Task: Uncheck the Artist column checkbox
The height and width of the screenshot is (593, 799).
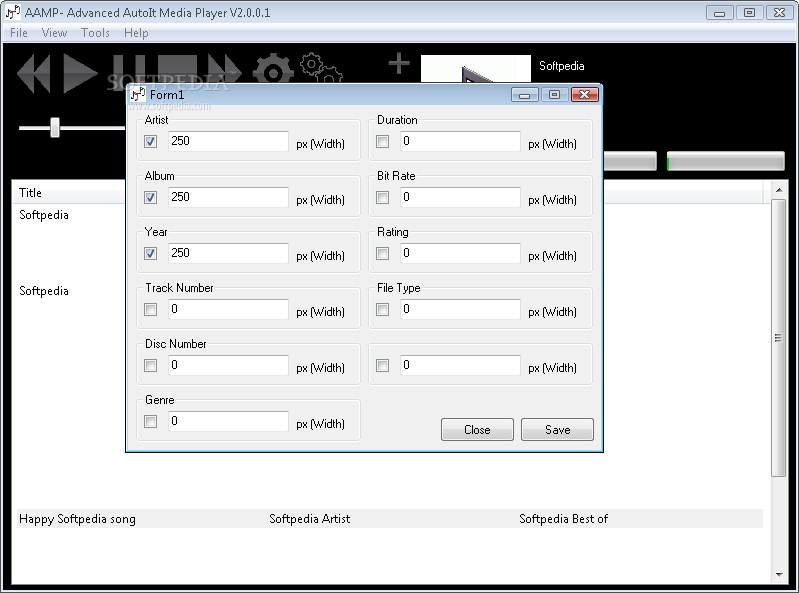Action: click(150, 142)
